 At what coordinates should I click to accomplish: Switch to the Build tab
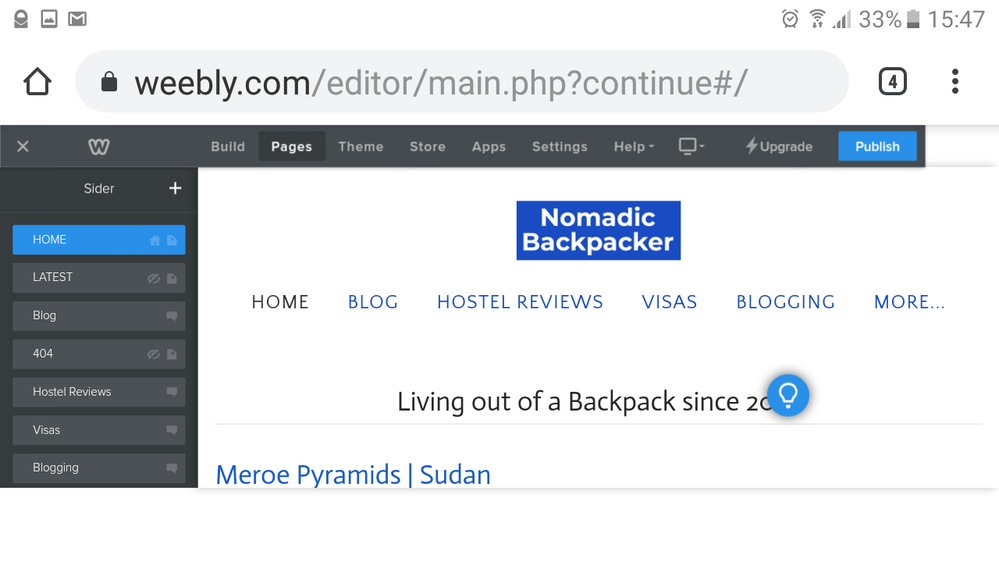click(228, 146)
